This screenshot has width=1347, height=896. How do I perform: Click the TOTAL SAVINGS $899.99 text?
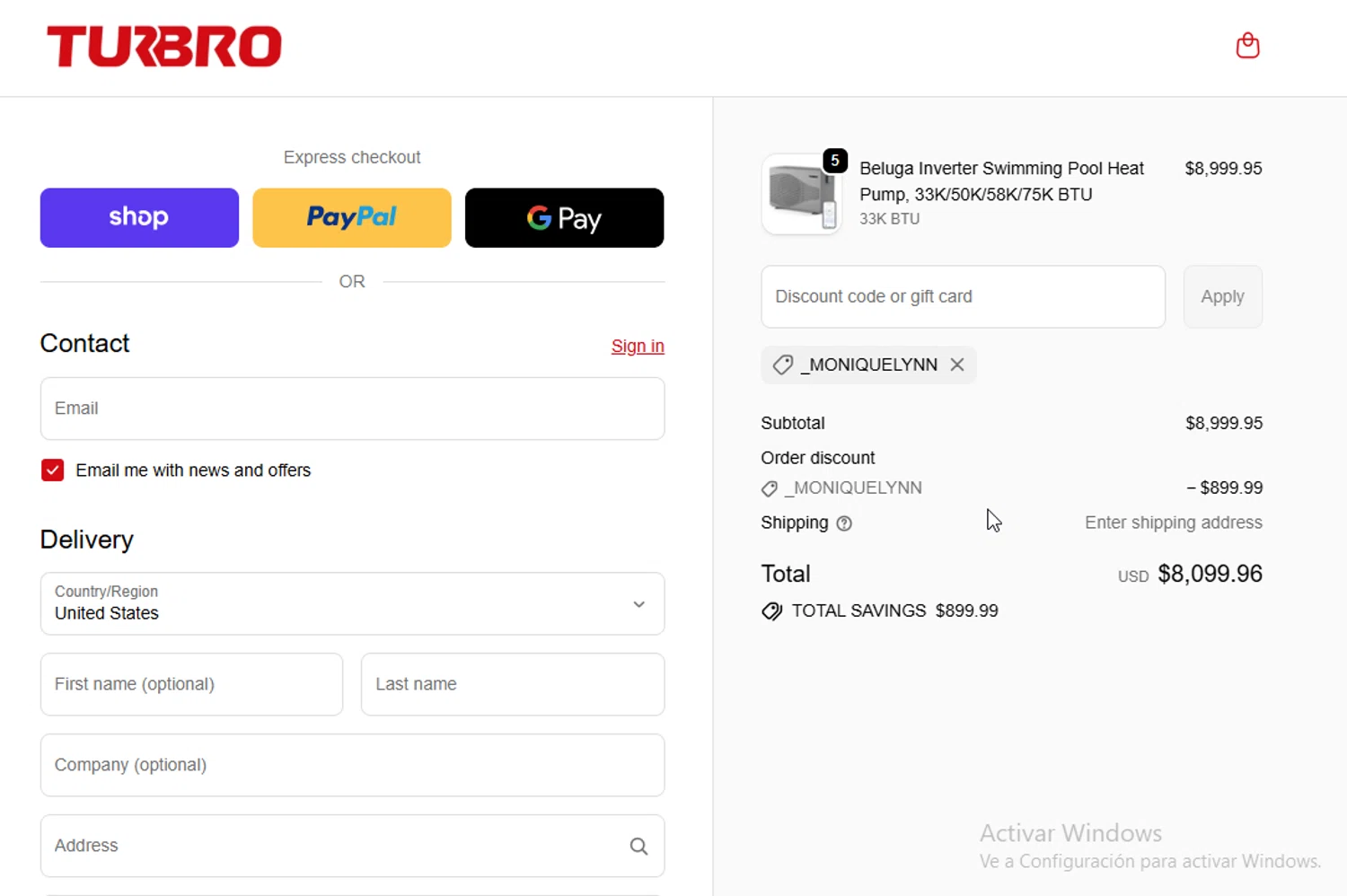894,611
